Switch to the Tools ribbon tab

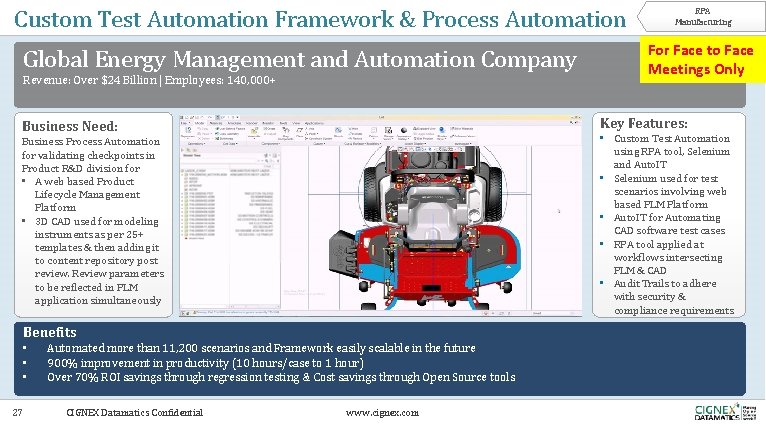click(283, 123)
